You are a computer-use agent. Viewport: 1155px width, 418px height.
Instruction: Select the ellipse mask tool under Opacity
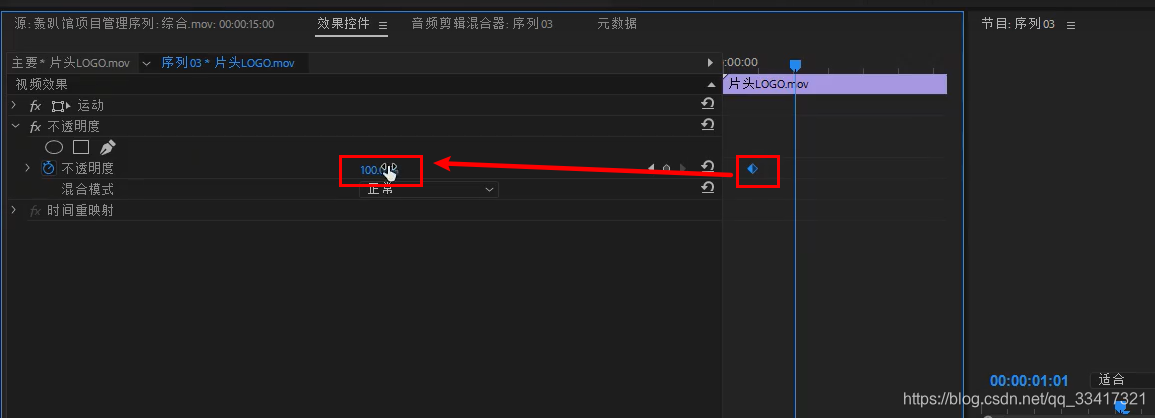pyautogui.click(x=55, y=147)
